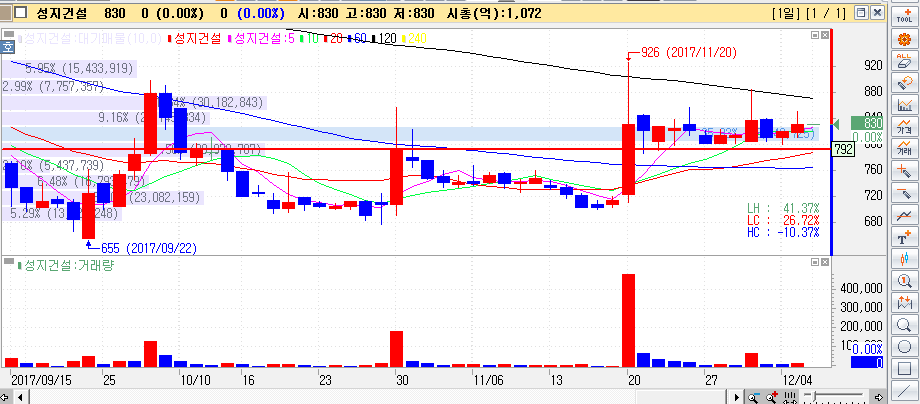The width and height of the screenshot is (920, 404).
Task: Select the diagonal line drawing tool
Action: click(x=905, y=391)
